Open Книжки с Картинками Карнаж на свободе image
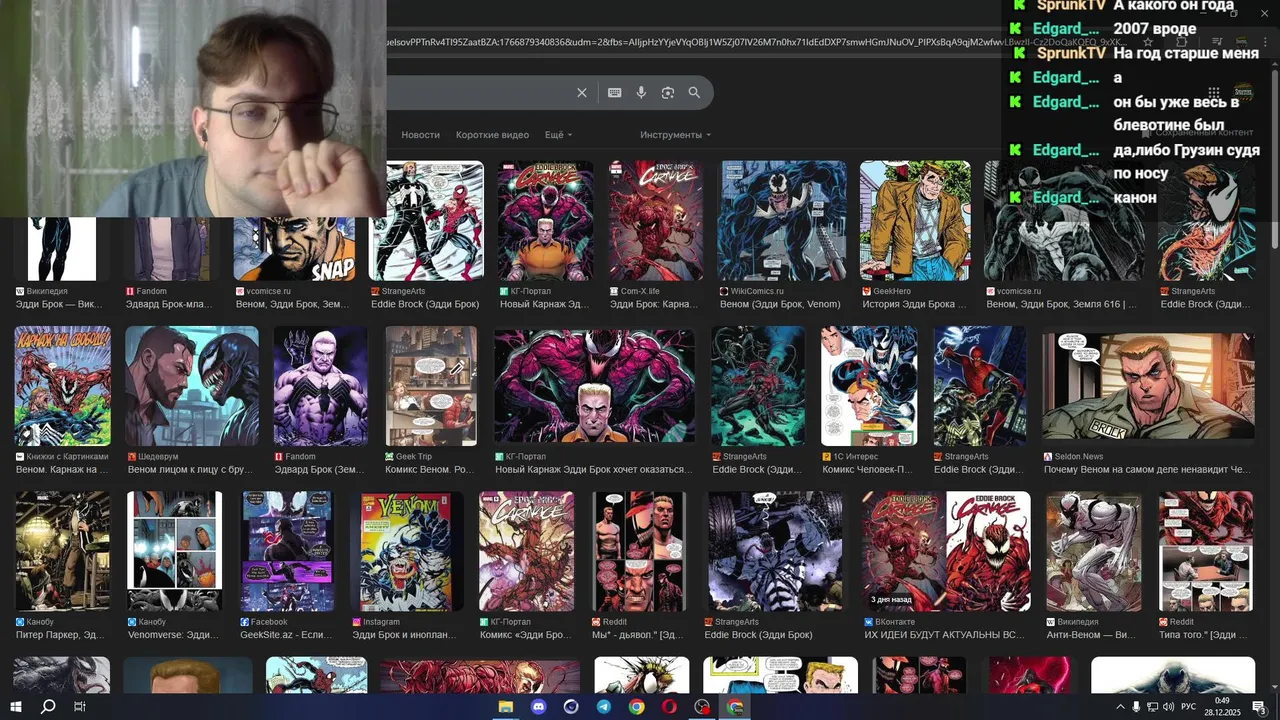The height and width of the screenshot is (720, 1280). point(62,386)
